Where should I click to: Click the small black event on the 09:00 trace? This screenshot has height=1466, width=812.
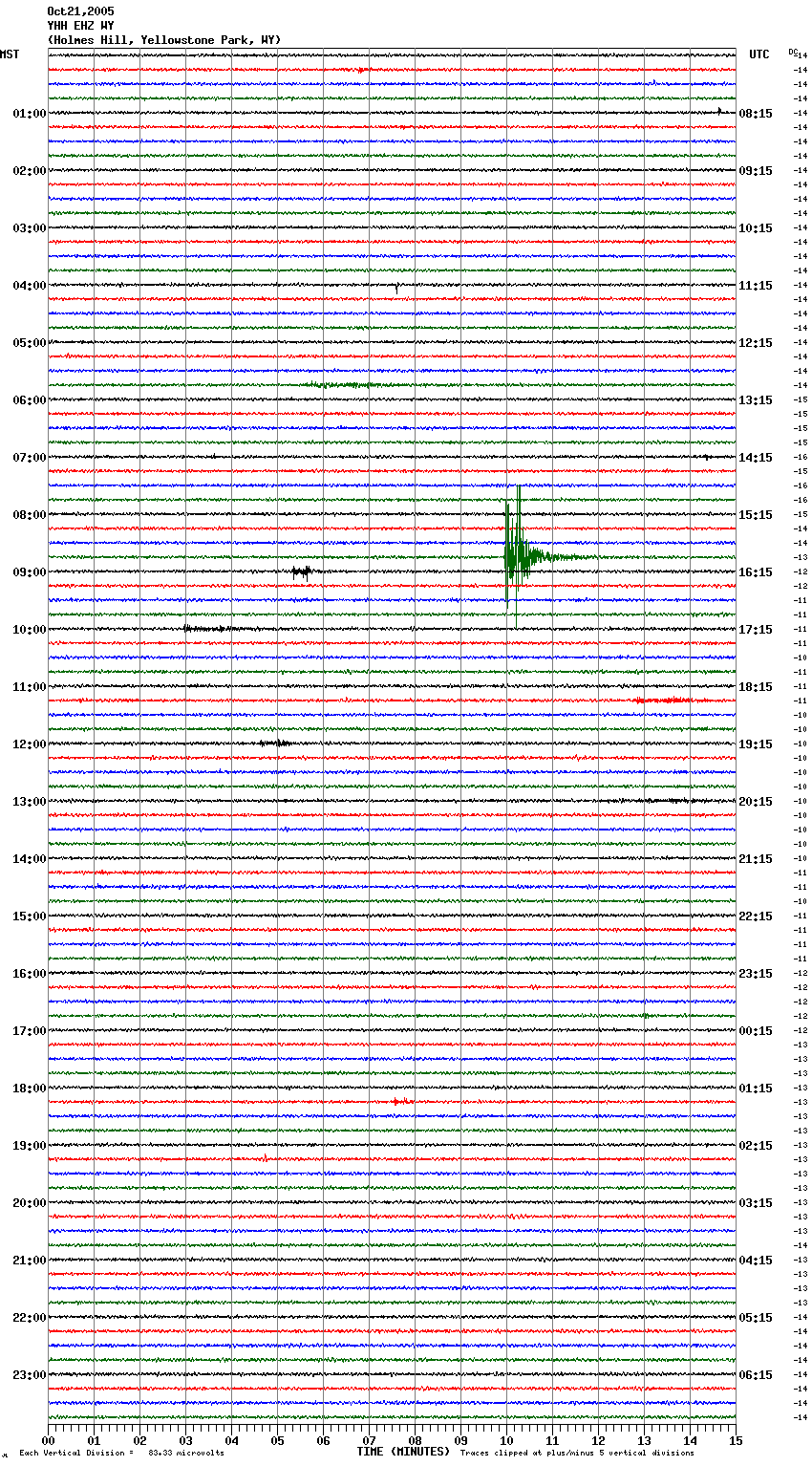coord(303,572)
